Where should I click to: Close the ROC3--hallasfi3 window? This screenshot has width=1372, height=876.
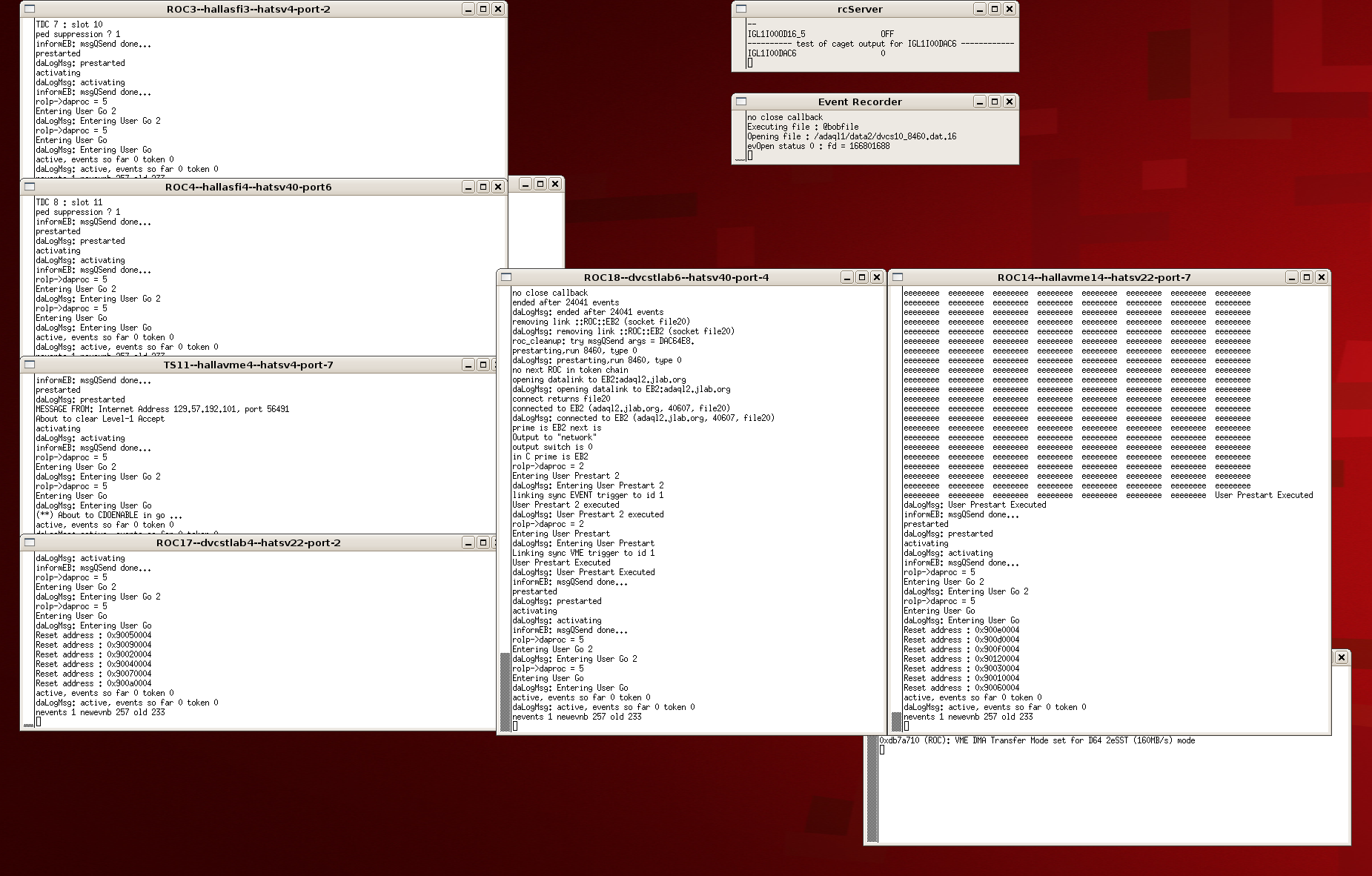click(498, 9)
